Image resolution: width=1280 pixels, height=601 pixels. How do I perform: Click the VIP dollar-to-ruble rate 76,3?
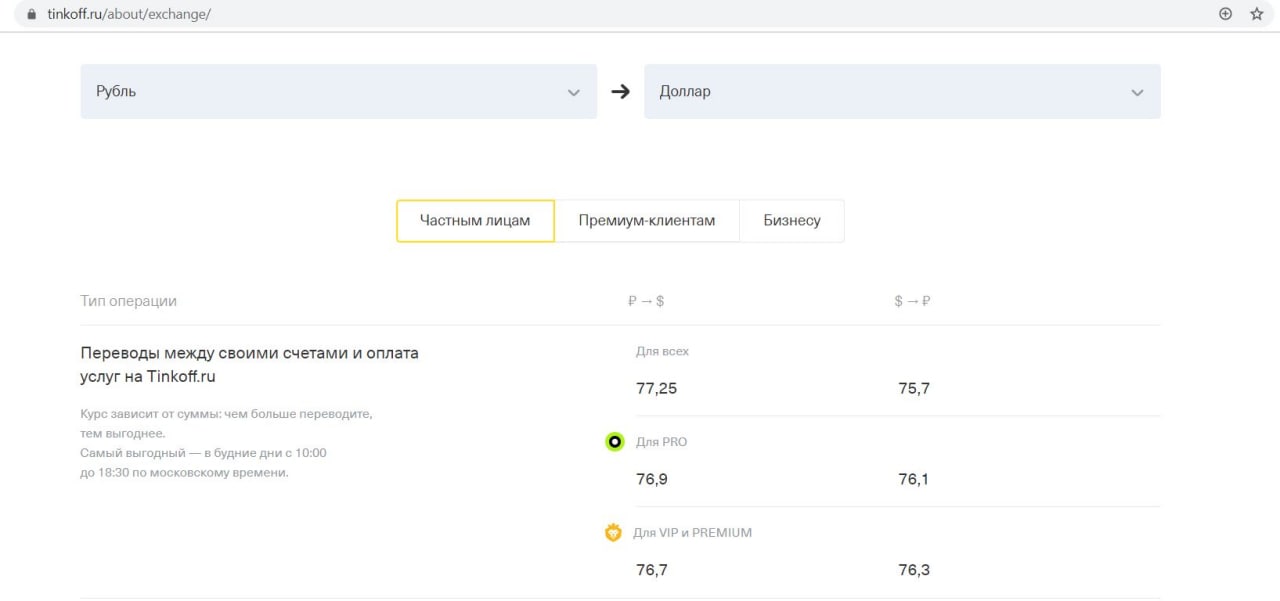pos(914,570)
